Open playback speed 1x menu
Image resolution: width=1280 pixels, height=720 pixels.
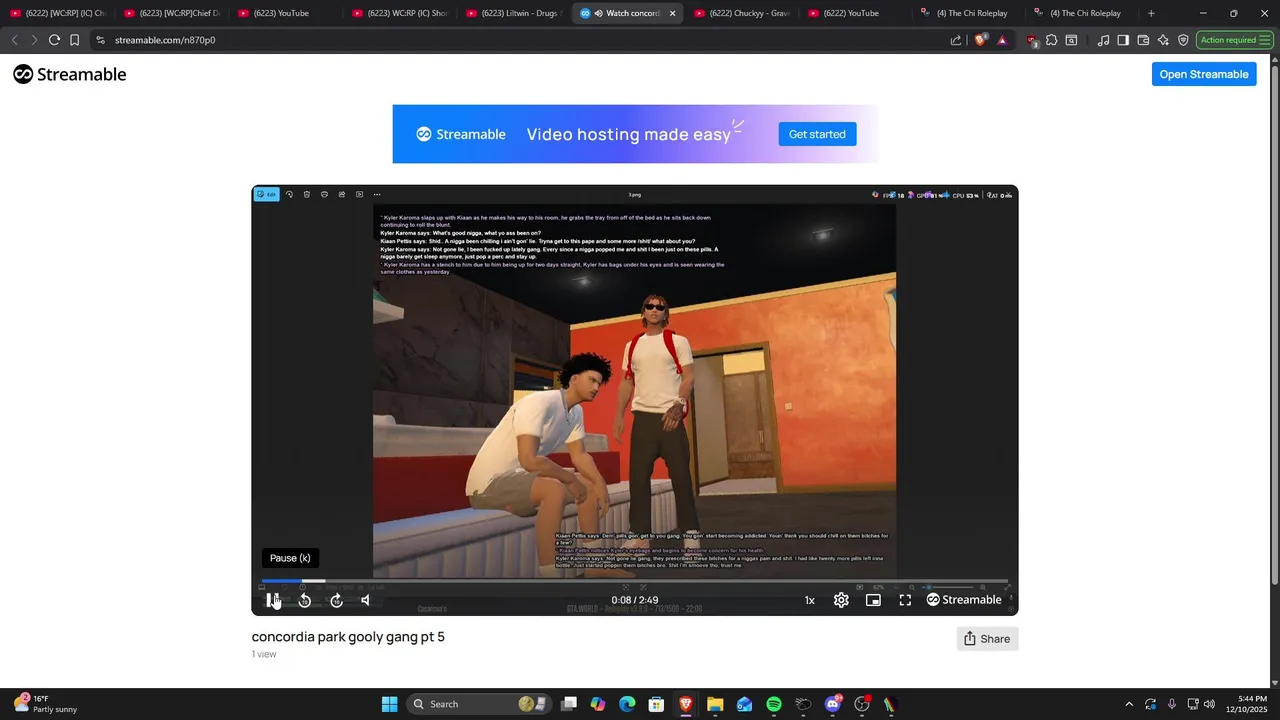(810, 600)
